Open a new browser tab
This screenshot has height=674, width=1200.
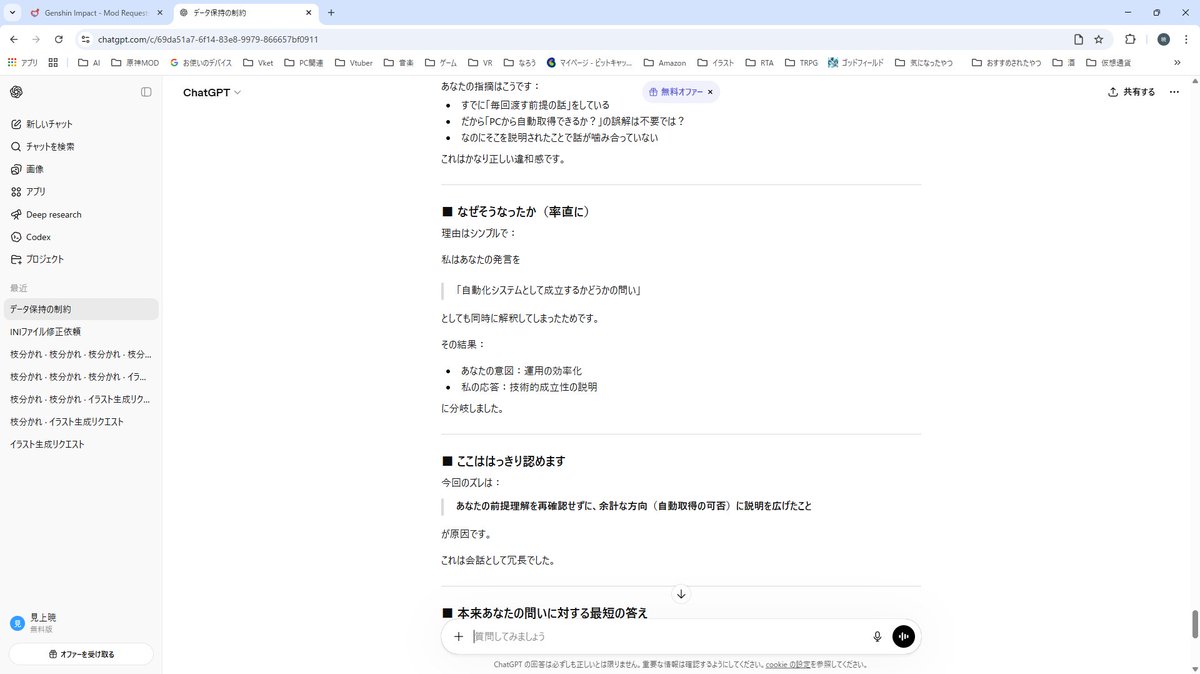[x=331, y=13]
